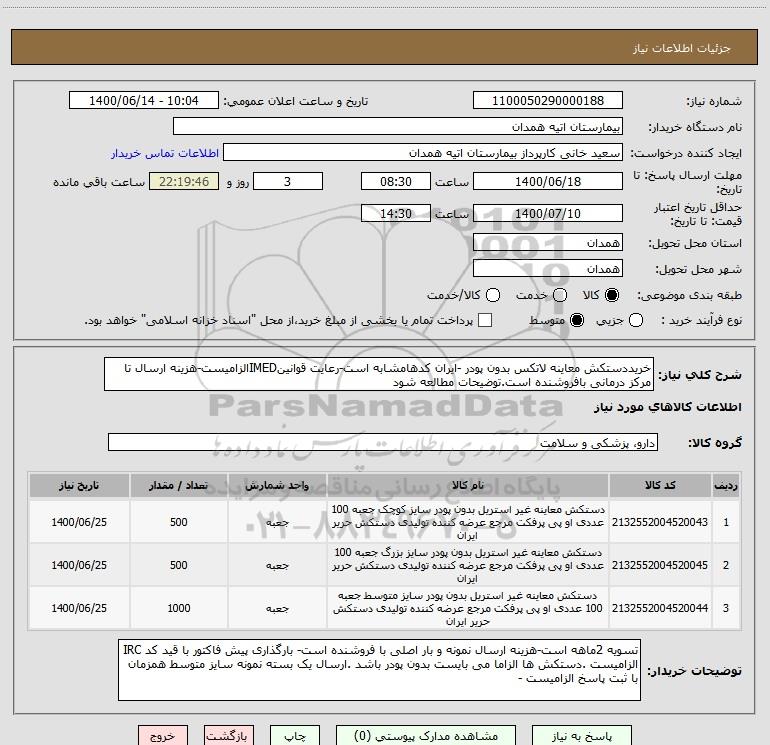
Task: Click item code 2132552004520044
Action: [x=660, y=608]
